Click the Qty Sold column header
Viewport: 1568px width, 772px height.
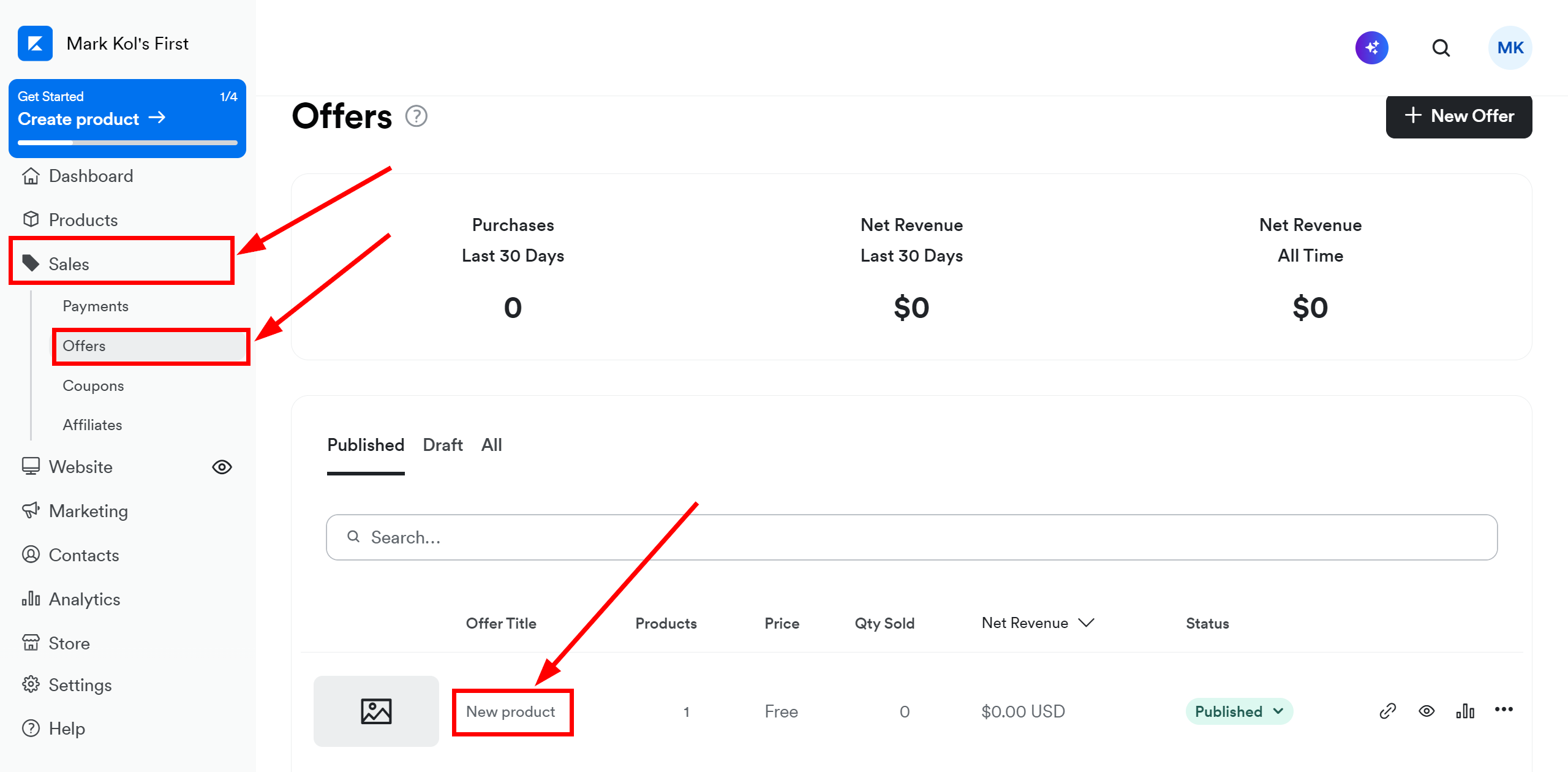[884, 624]
